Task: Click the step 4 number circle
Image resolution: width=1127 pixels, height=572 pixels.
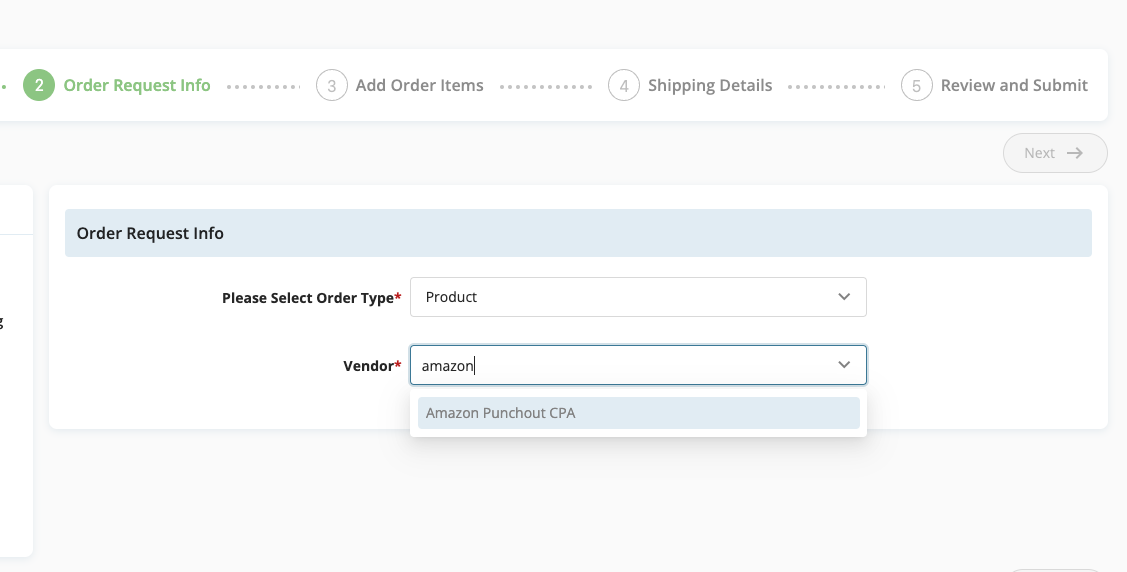Action: coord(624,86)
